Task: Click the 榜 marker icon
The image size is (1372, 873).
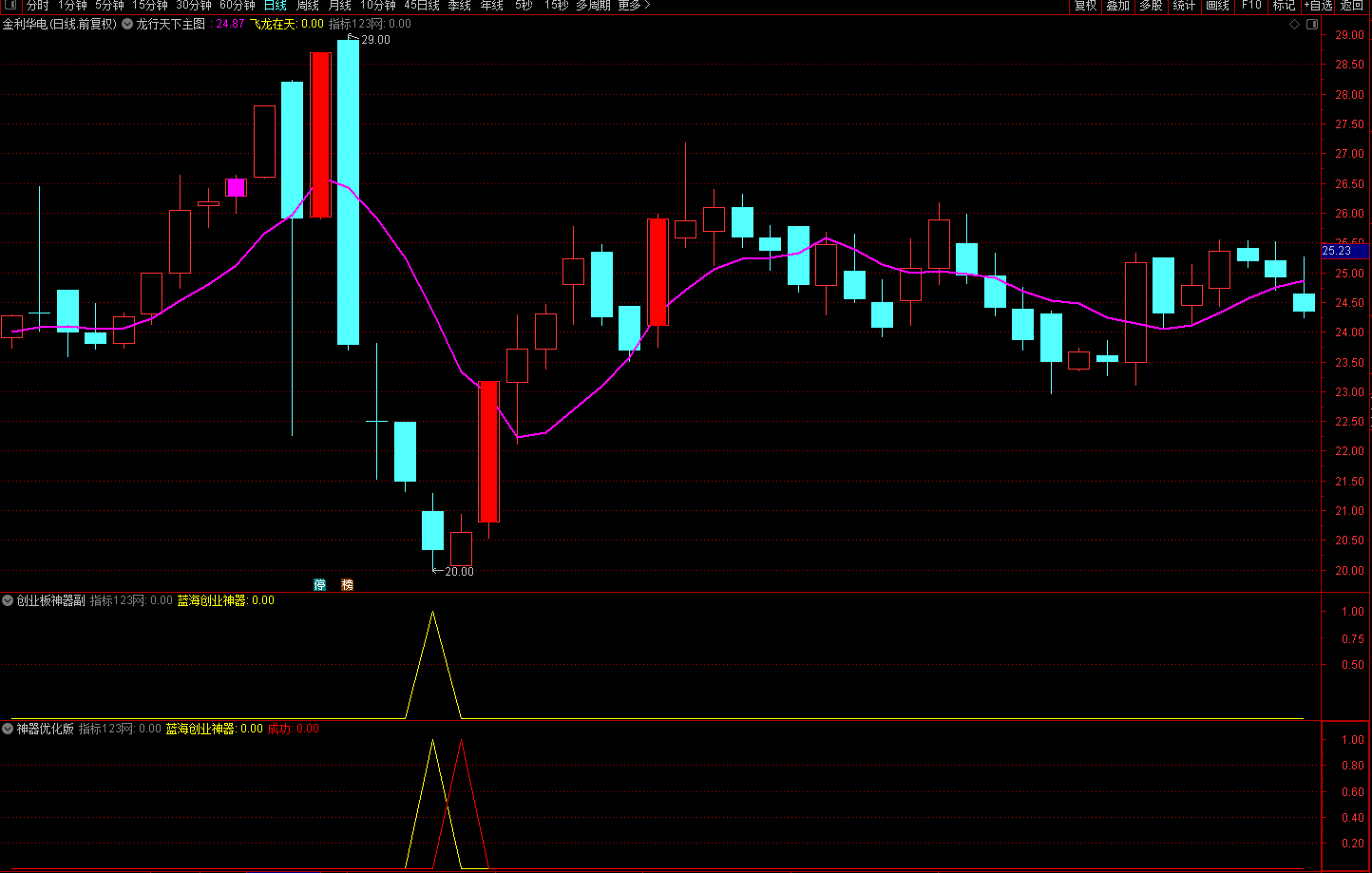Action: (x=347, y=584)
